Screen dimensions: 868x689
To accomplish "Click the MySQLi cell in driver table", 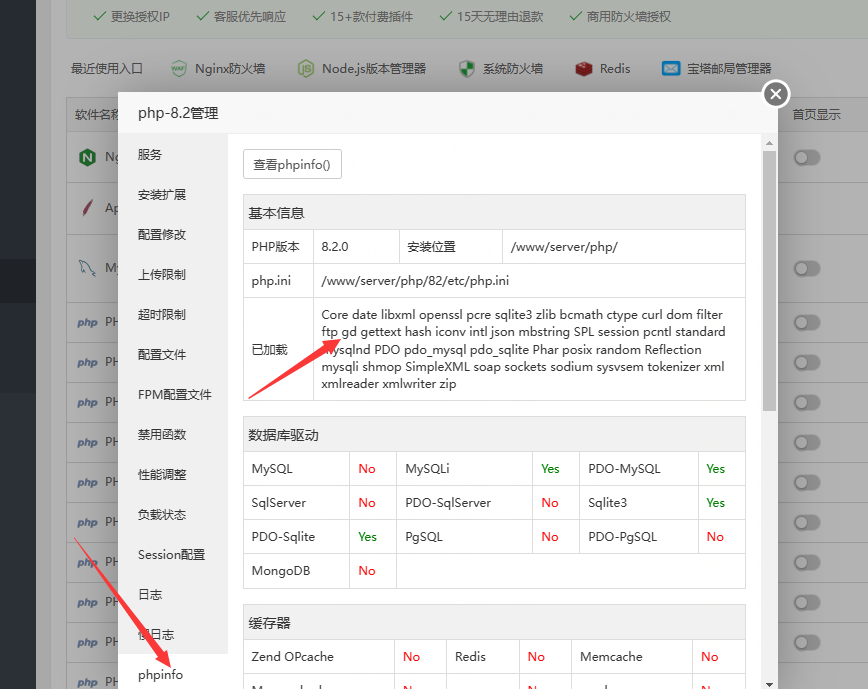I will coord(464,469).
